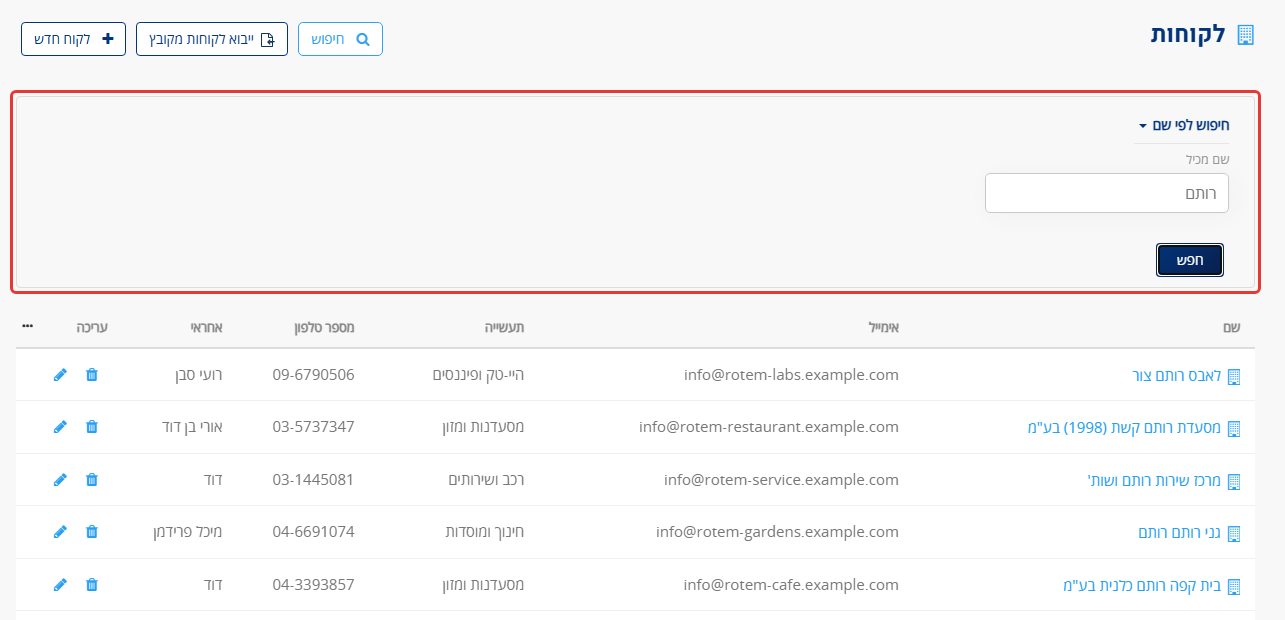Edit the בית קפה רותם כלנית row

pos(60,584)
